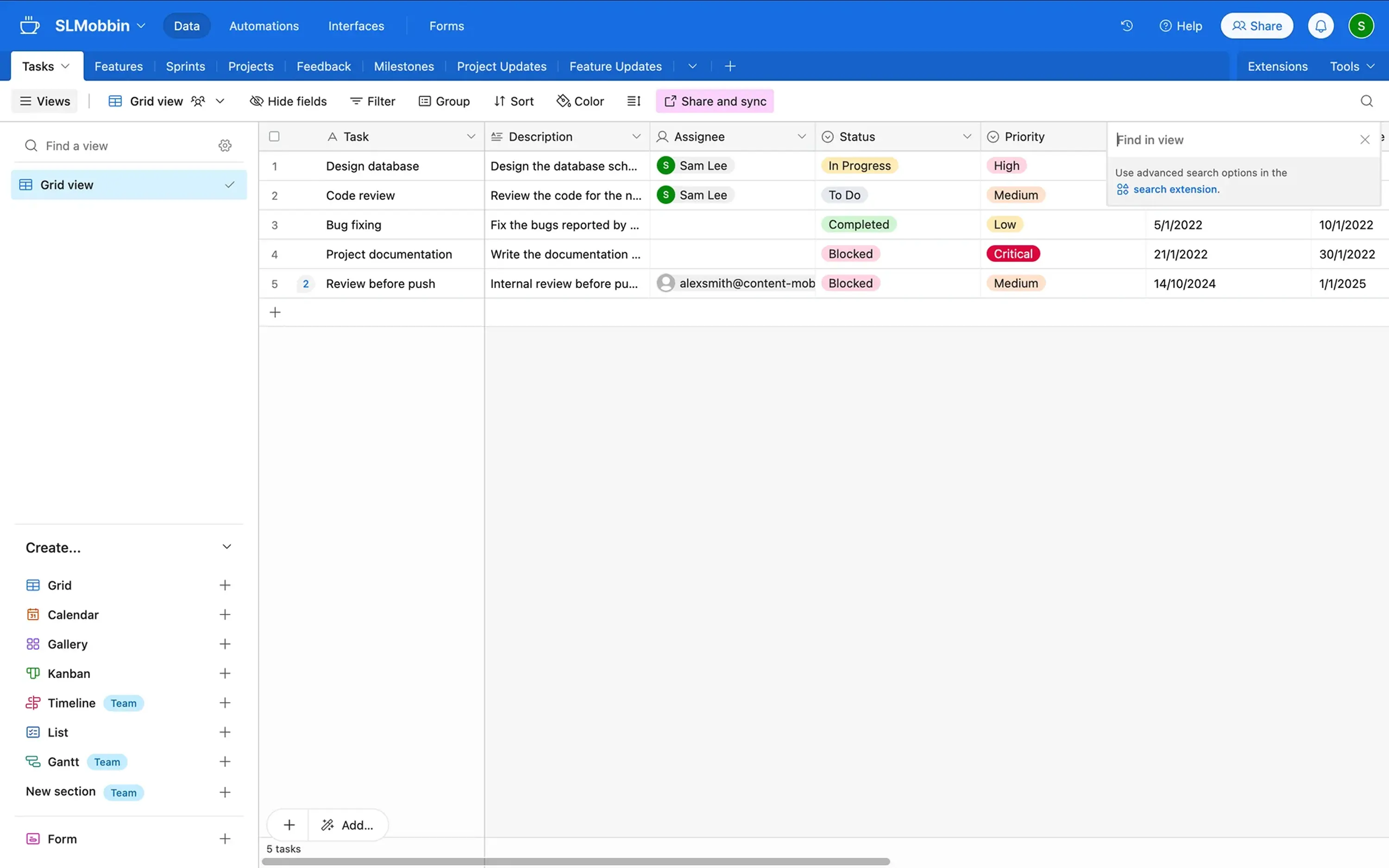Open the Hide fields menu

pos(288,101)
